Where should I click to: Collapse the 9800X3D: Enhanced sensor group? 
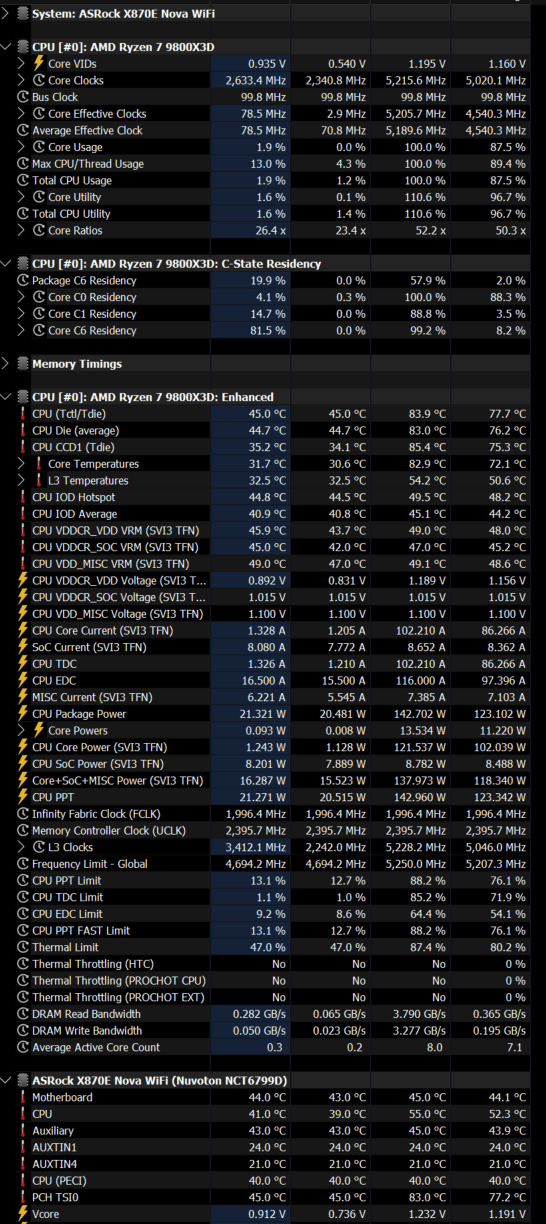coord(7,397)
